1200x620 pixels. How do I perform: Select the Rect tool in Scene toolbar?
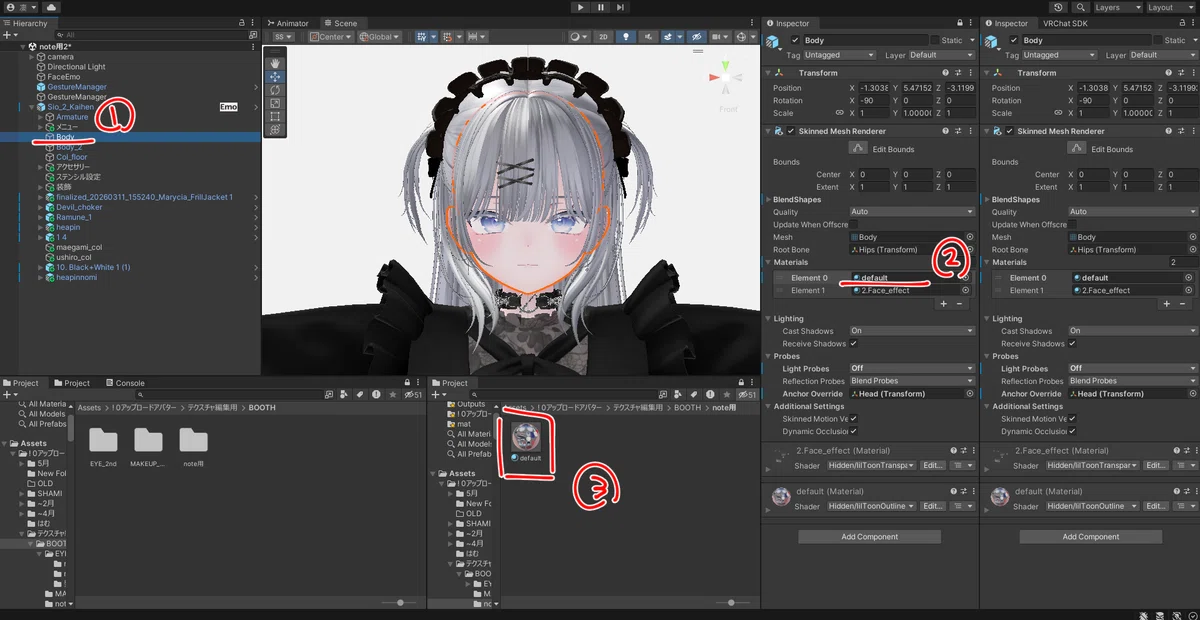point(275,116)
